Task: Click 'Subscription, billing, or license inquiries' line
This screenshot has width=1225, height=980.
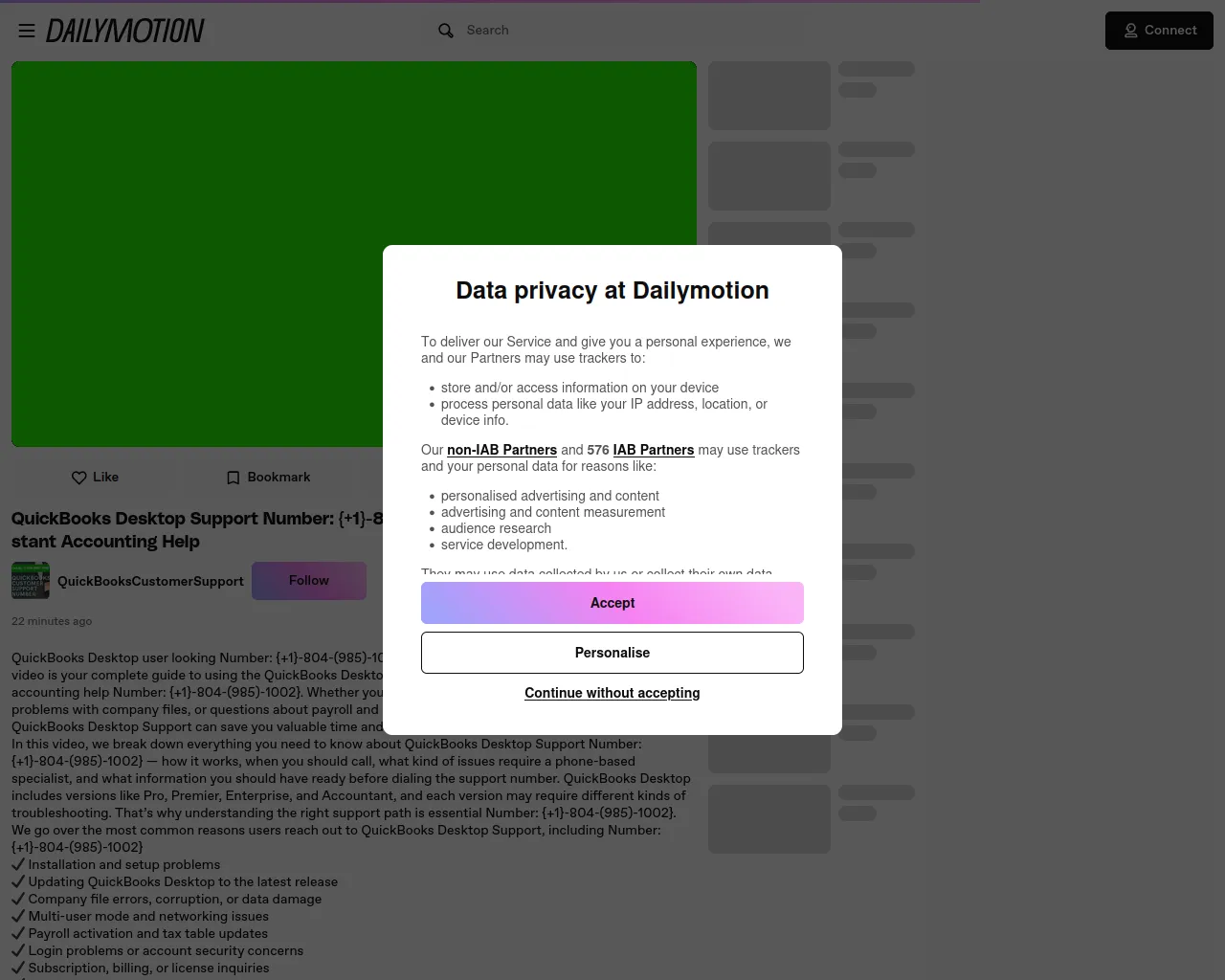Action: click(141, 969)
